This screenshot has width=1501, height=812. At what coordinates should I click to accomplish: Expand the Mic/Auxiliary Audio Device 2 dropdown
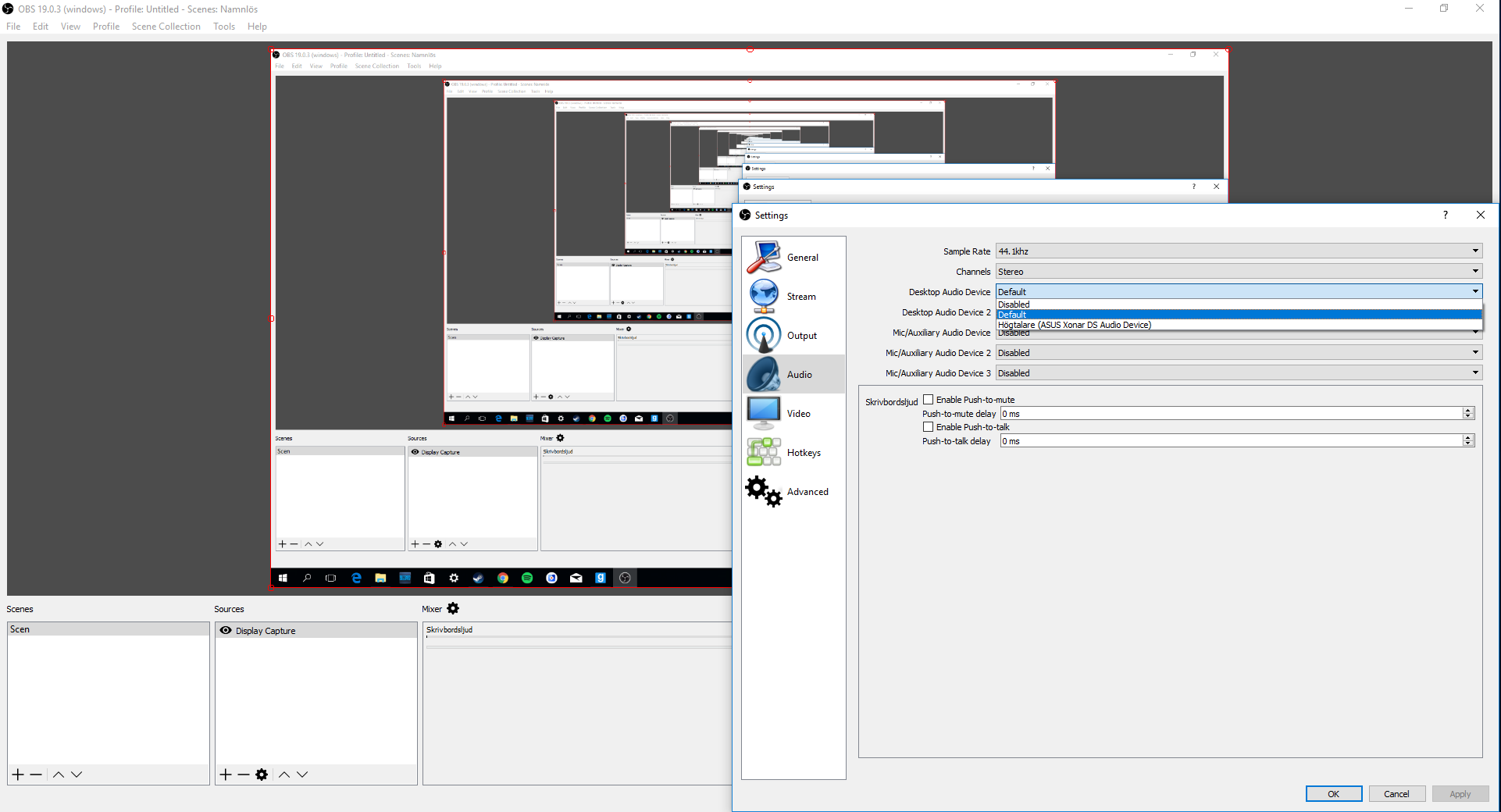coord(1475,352)
